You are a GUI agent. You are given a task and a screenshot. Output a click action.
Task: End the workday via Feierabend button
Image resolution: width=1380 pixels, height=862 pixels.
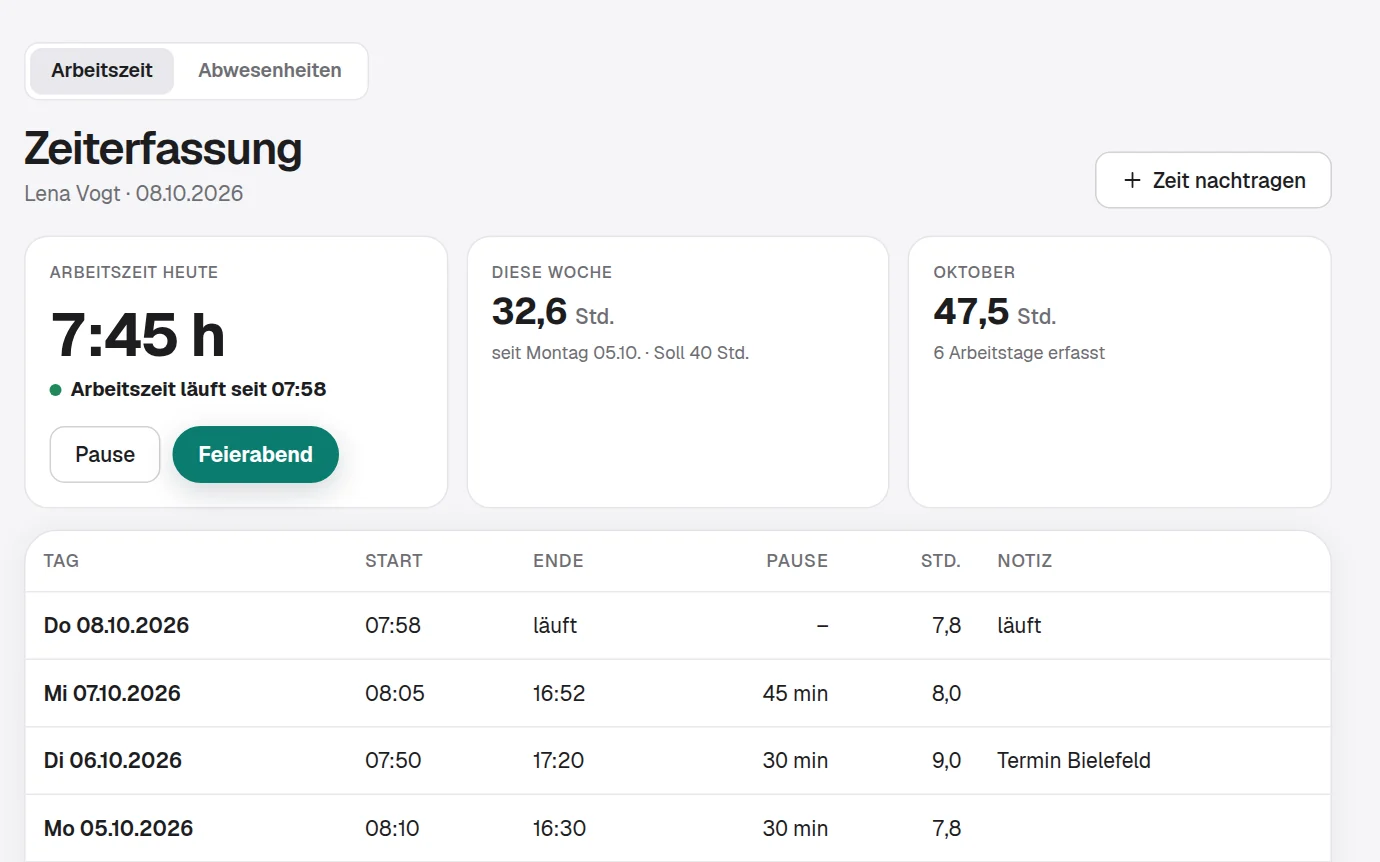pos(256,454)
